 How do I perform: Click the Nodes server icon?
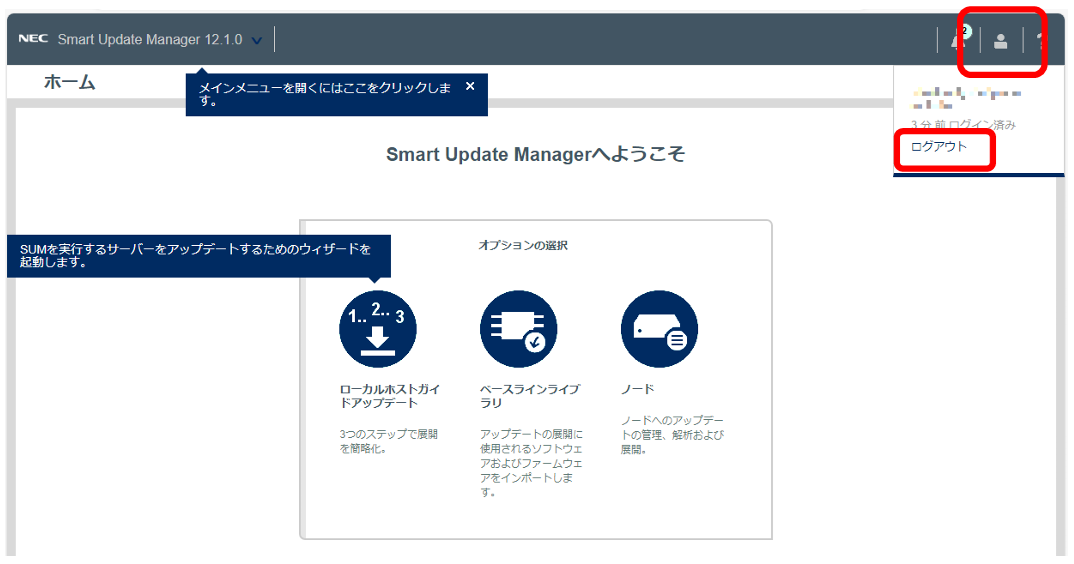pos(659,329)
